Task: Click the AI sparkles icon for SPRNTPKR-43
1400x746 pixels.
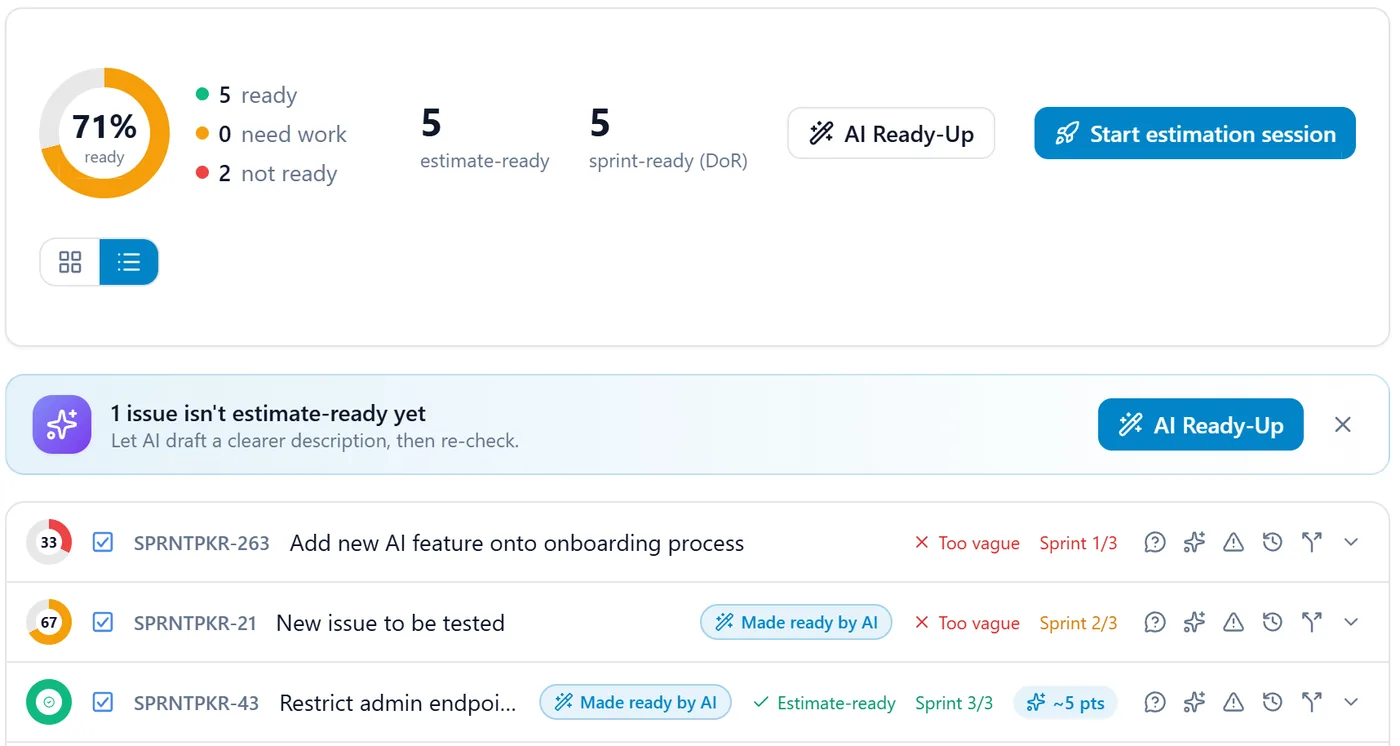Action: (1194, 703)
